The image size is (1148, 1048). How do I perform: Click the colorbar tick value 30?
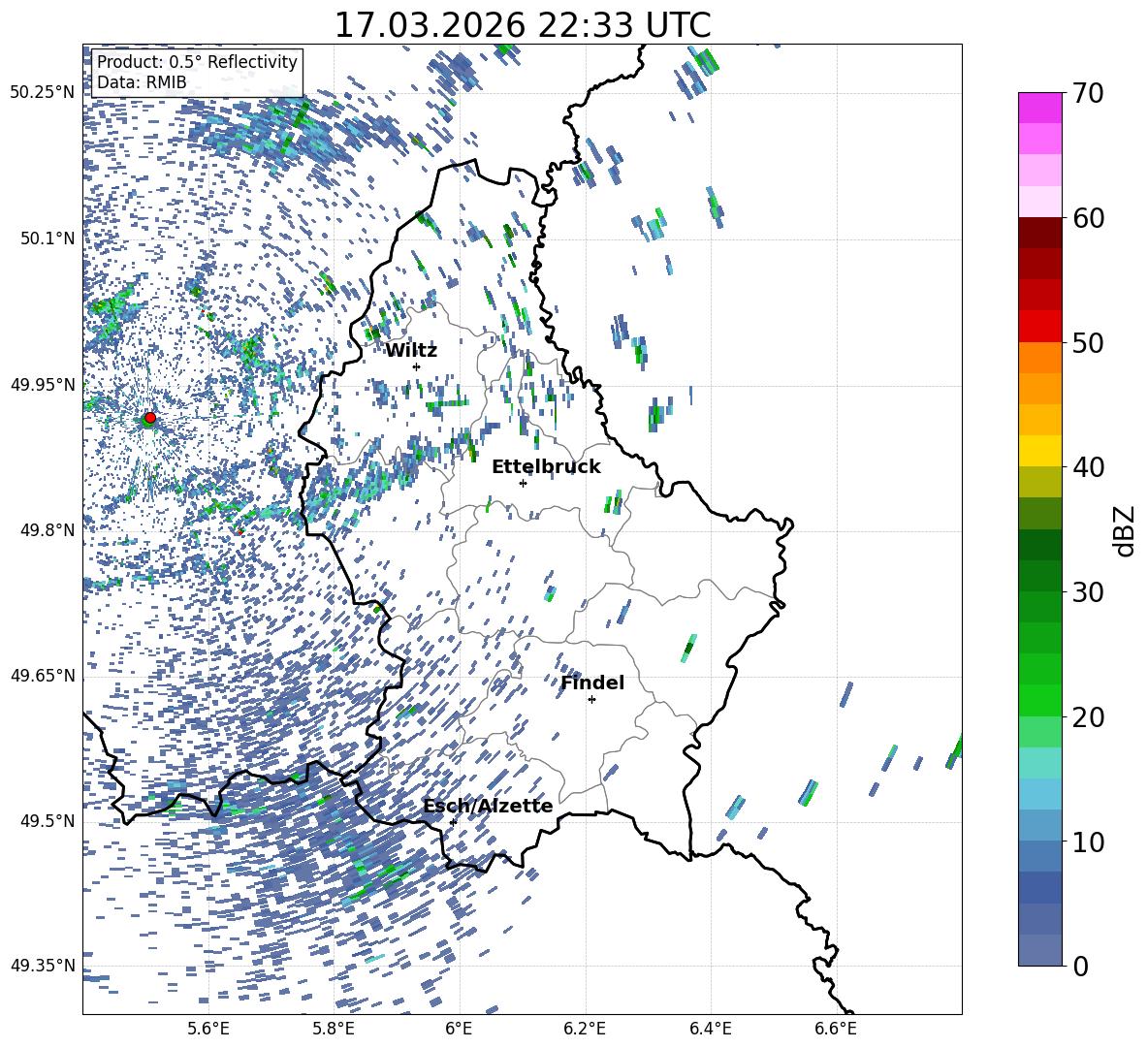(x=1088, y=592)
